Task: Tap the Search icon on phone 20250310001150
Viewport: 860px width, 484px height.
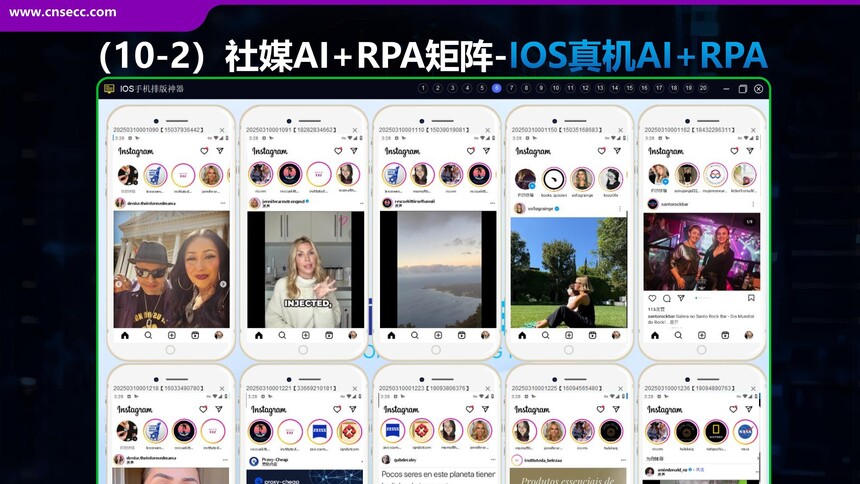Action: pyautogui.click(x=545, y=335)
